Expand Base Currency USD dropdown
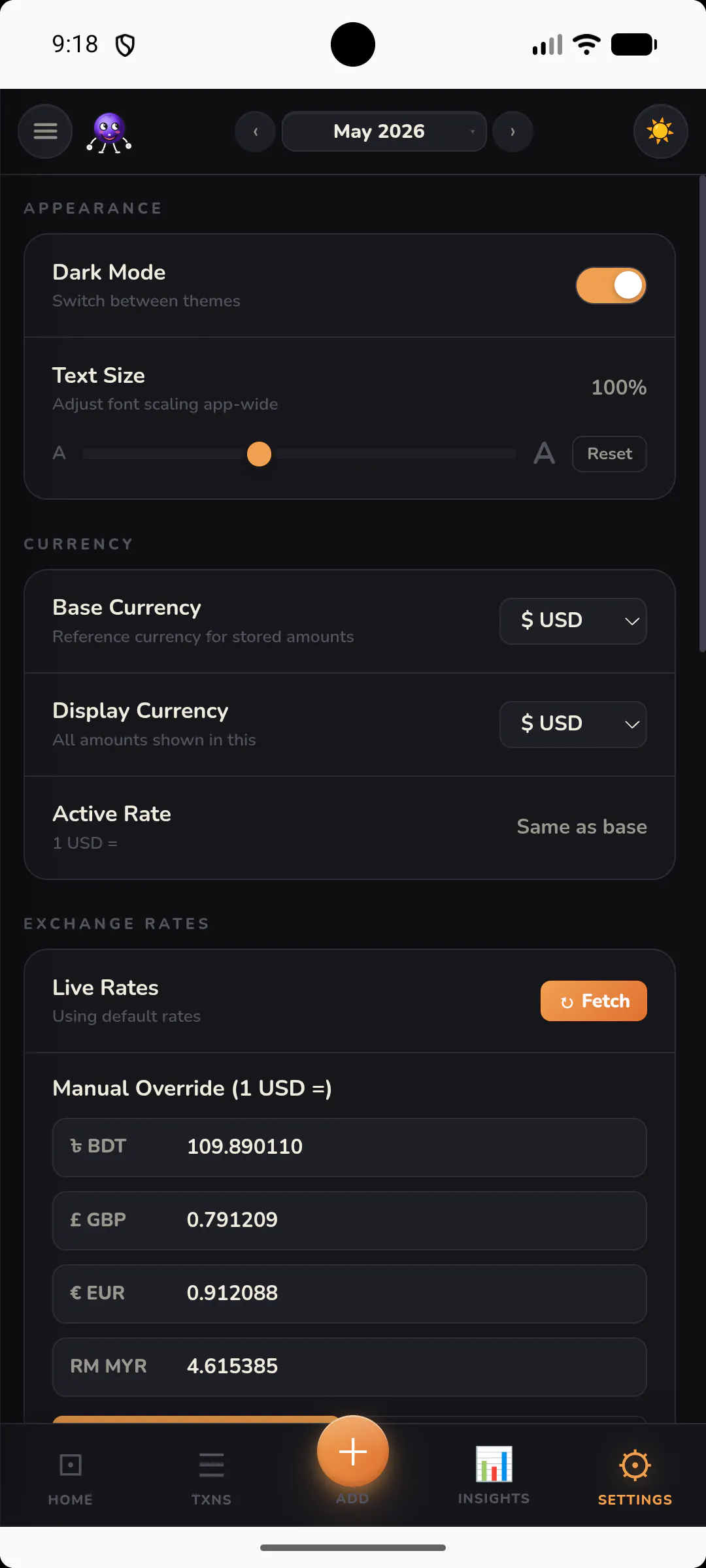This screenshot has height=1568, width=706. (573, 621)
